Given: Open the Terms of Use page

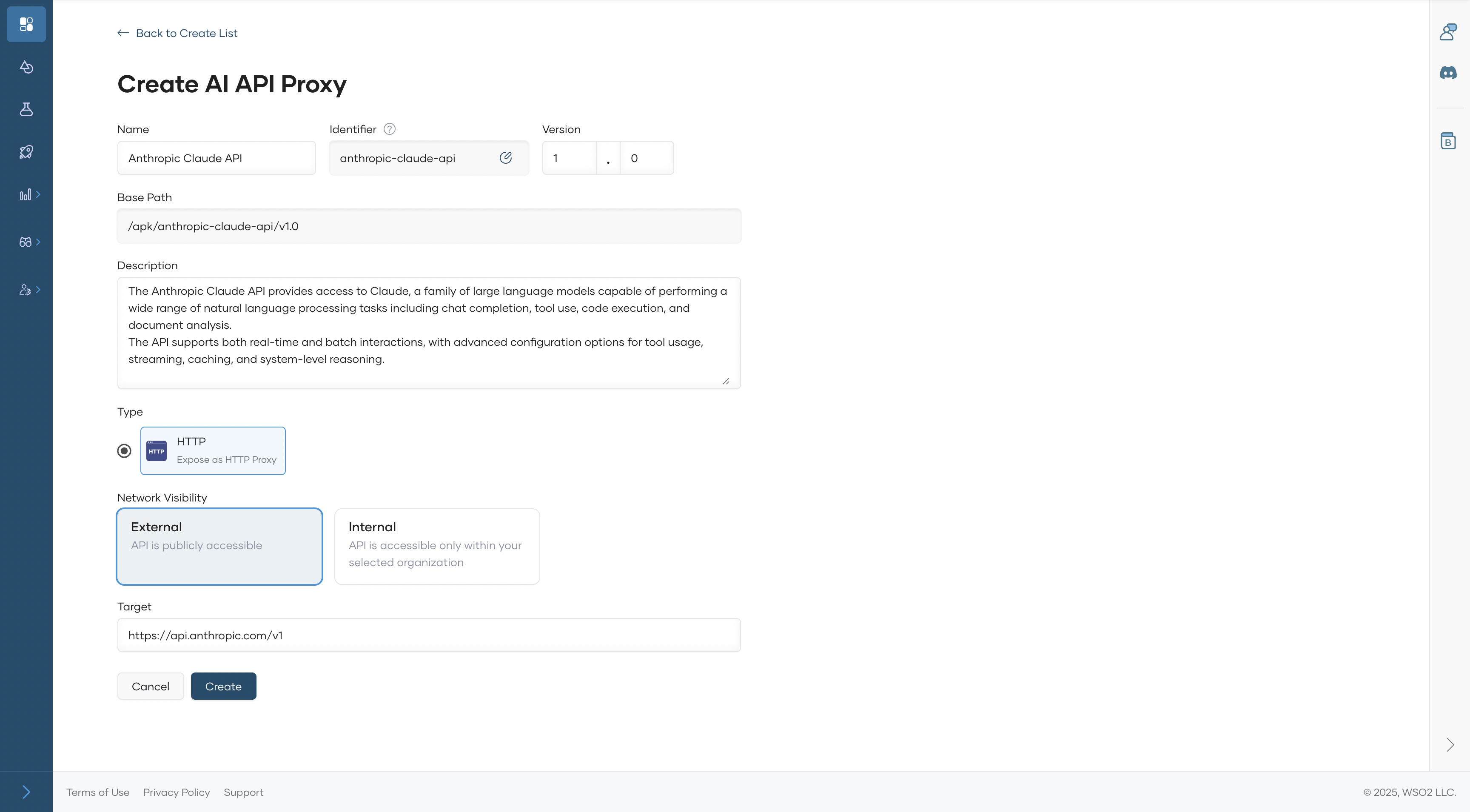Looking at the screenshot, I should 97,792.
